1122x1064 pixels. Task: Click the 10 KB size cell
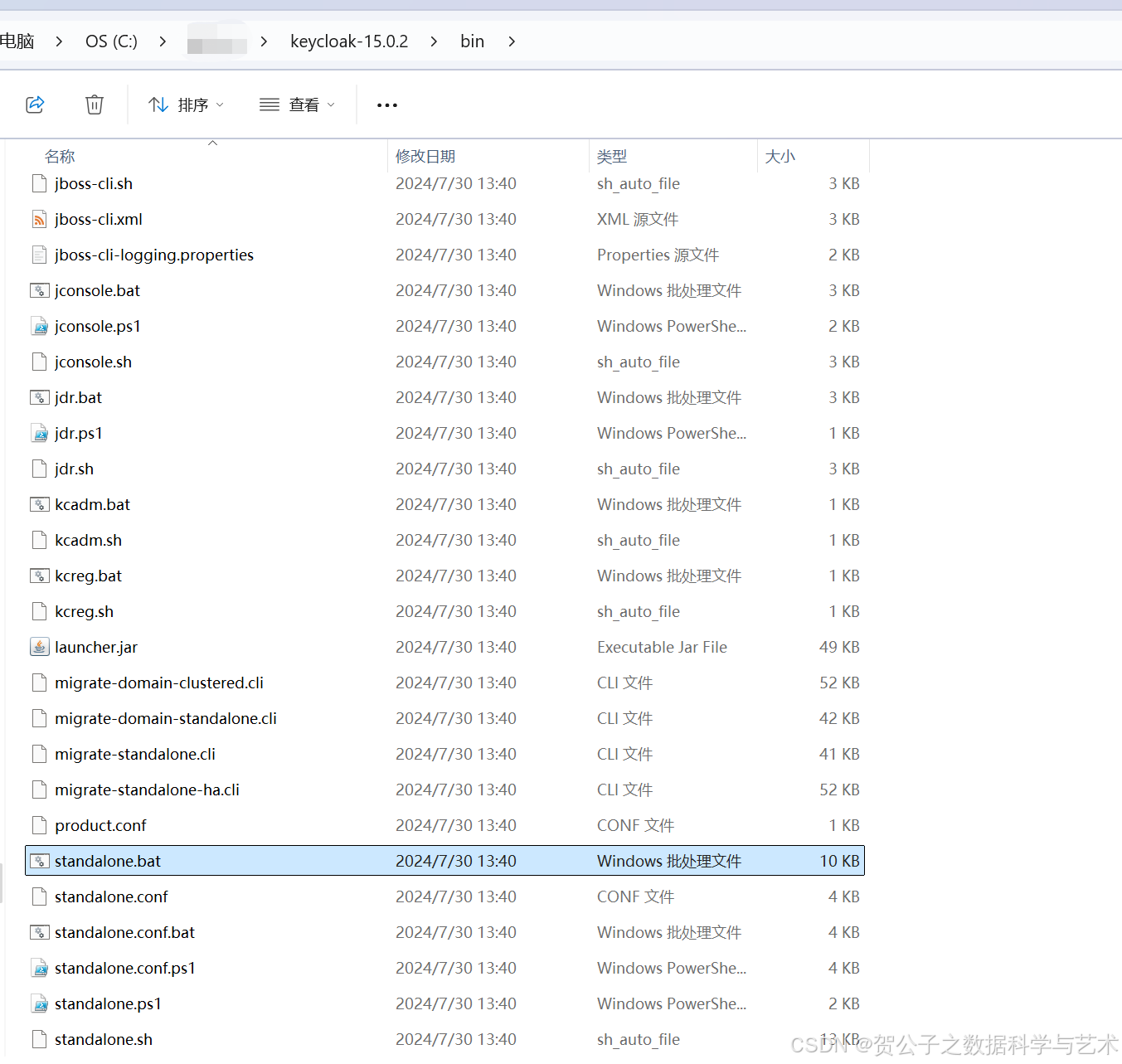839,861
